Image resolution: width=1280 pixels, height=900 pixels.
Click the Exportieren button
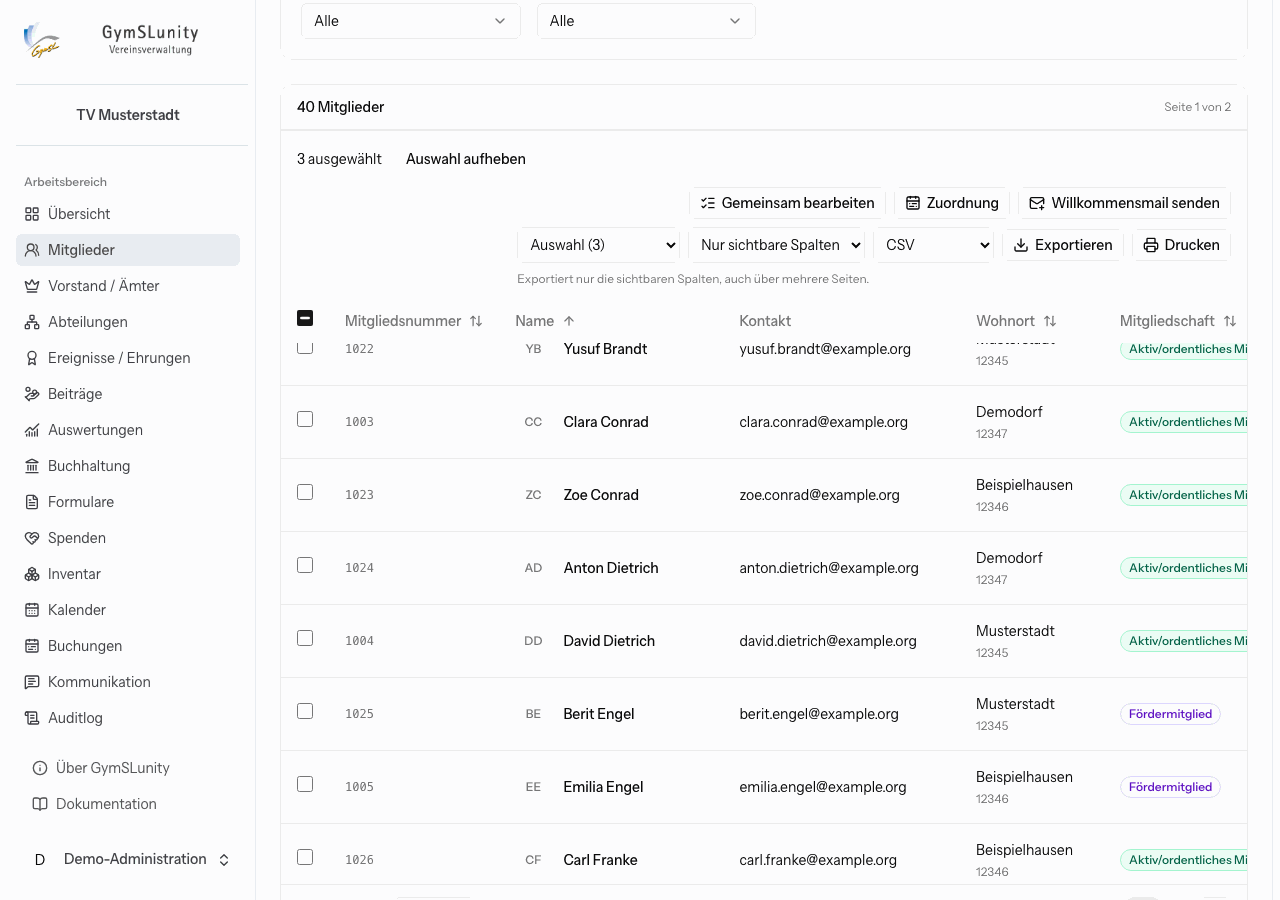[x=1063, y=245]
